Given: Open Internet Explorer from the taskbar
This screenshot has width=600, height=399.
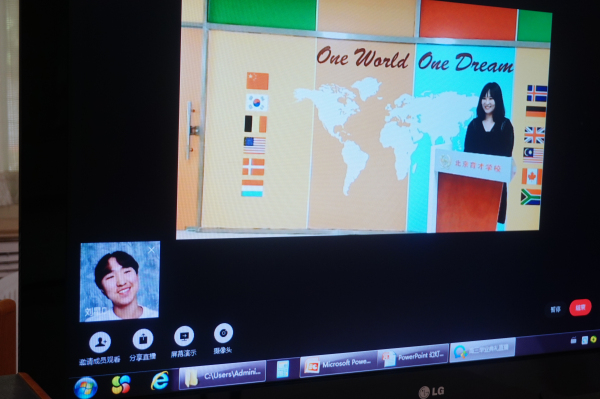Looking at the screenshot, I should pyautogui.click(x=159, y=380).
